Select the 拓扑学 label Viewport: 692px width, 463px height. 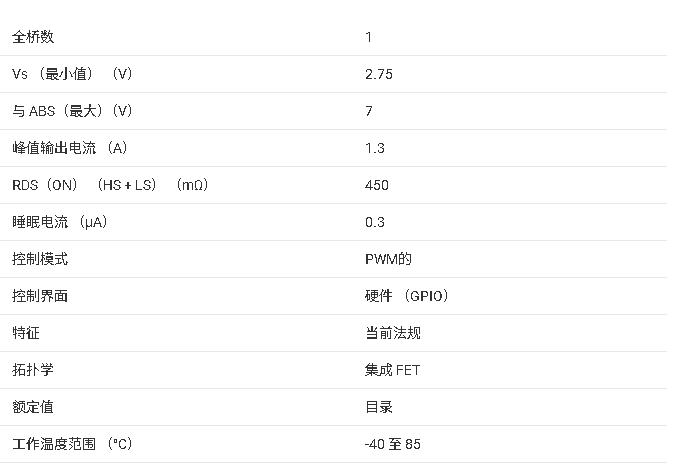coord(33,370)
